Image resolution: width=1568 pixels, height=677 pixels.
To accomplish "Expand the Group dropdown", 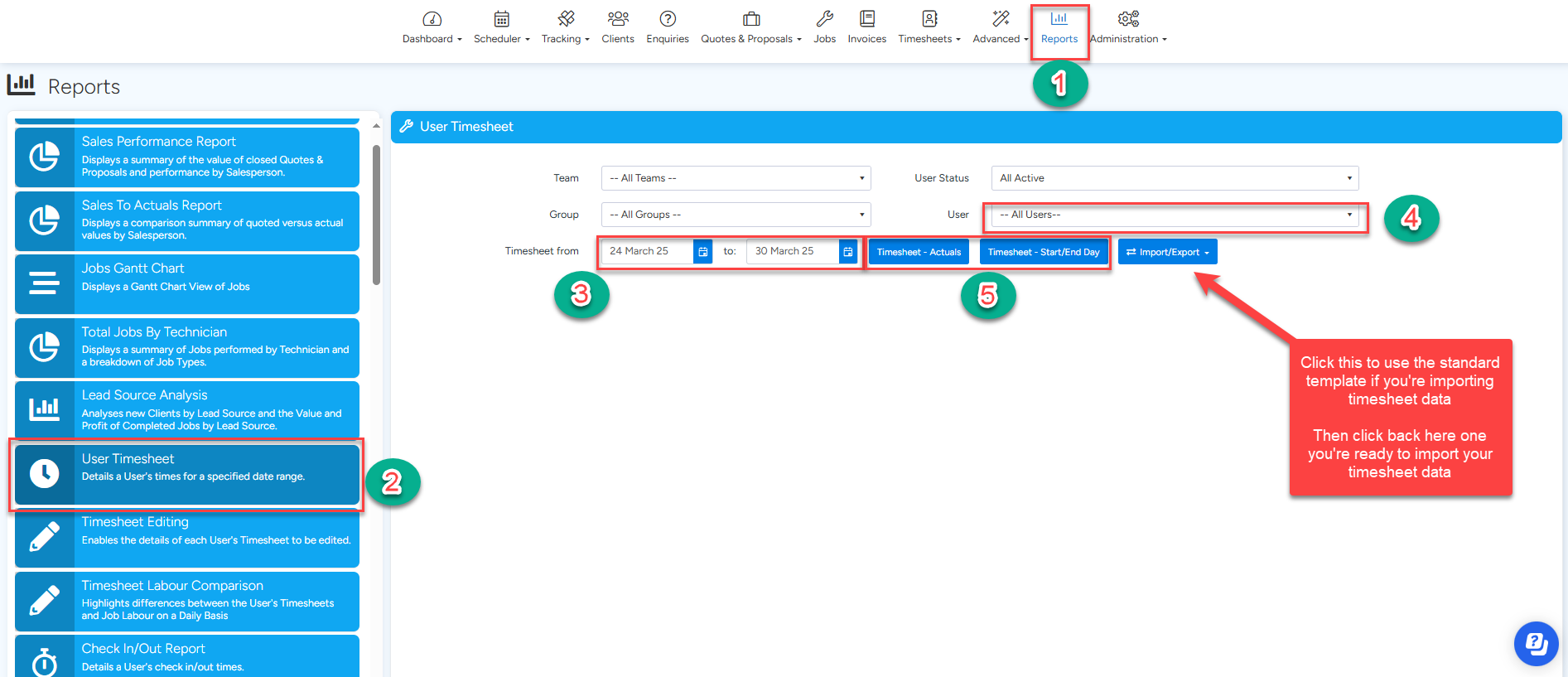I will [736, 215].
